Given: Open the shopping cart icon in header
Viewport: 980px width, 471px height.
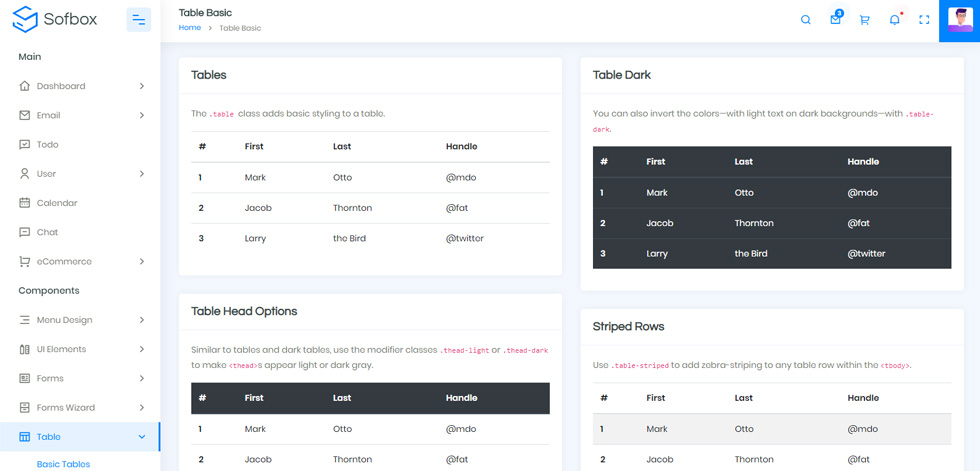Looking at the screenshot, I should point(865,20).
